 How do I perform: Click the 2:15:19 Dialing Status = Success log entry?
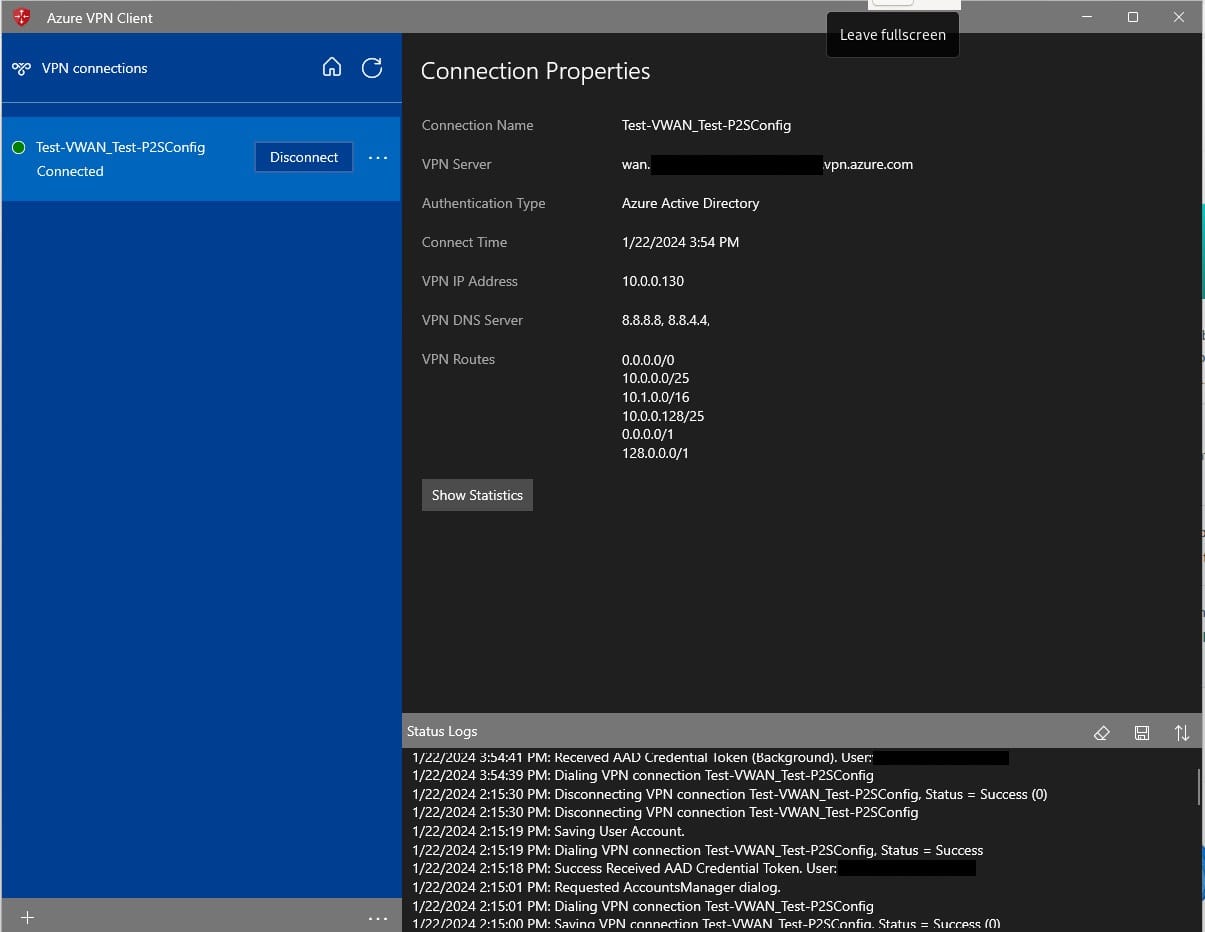[698, 850]
